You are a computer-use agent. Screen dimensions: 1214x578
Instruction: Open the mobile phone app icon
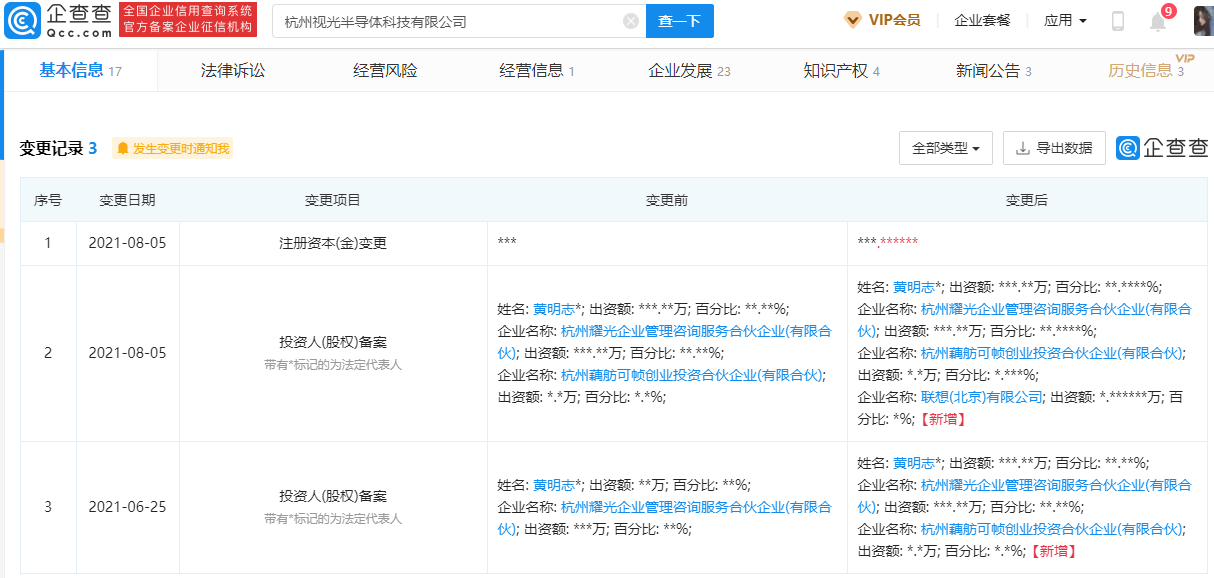[x=1118, y=21]
